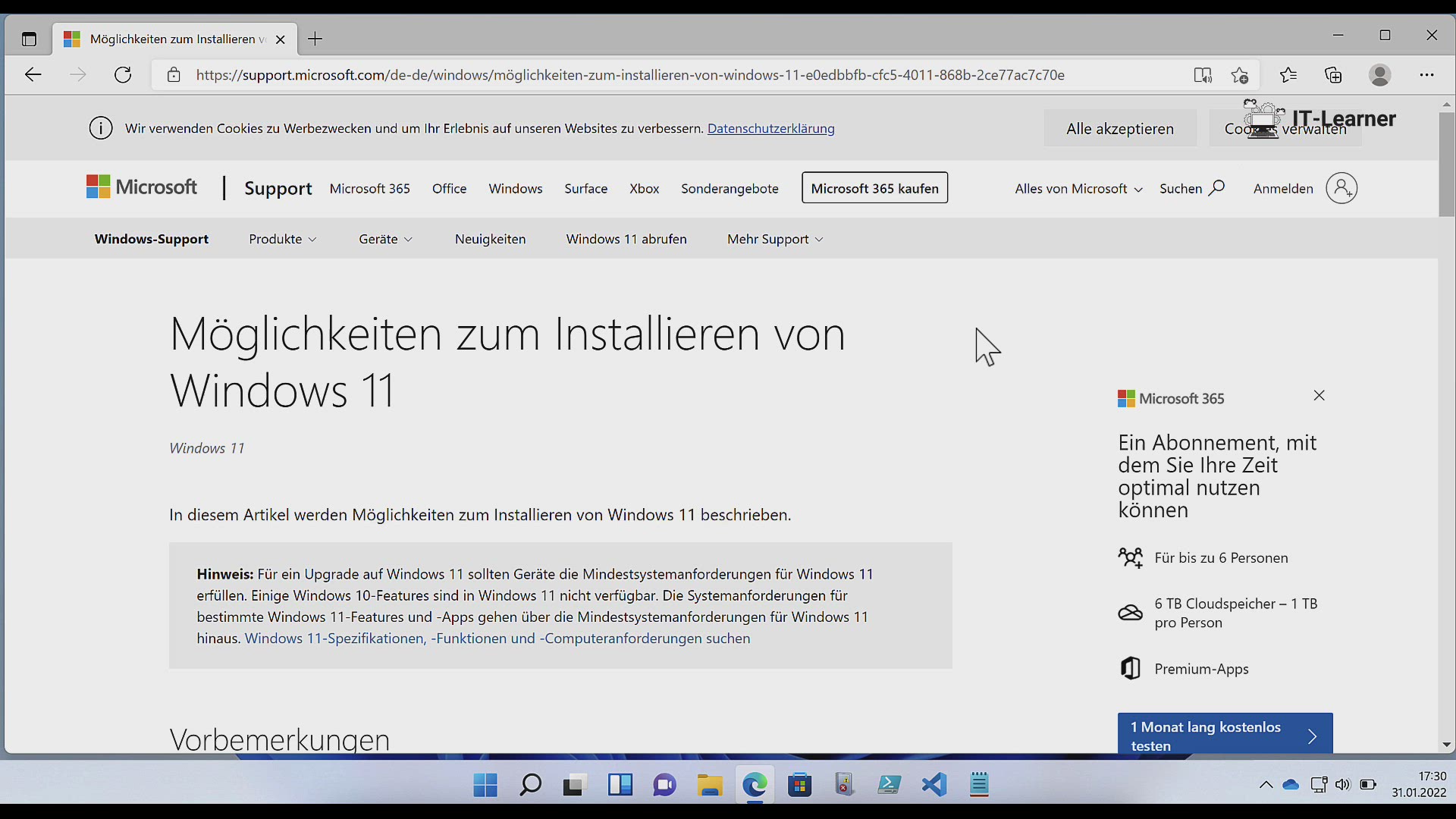Click Microsoft 365 kaufen button

[x=874, y=188]
